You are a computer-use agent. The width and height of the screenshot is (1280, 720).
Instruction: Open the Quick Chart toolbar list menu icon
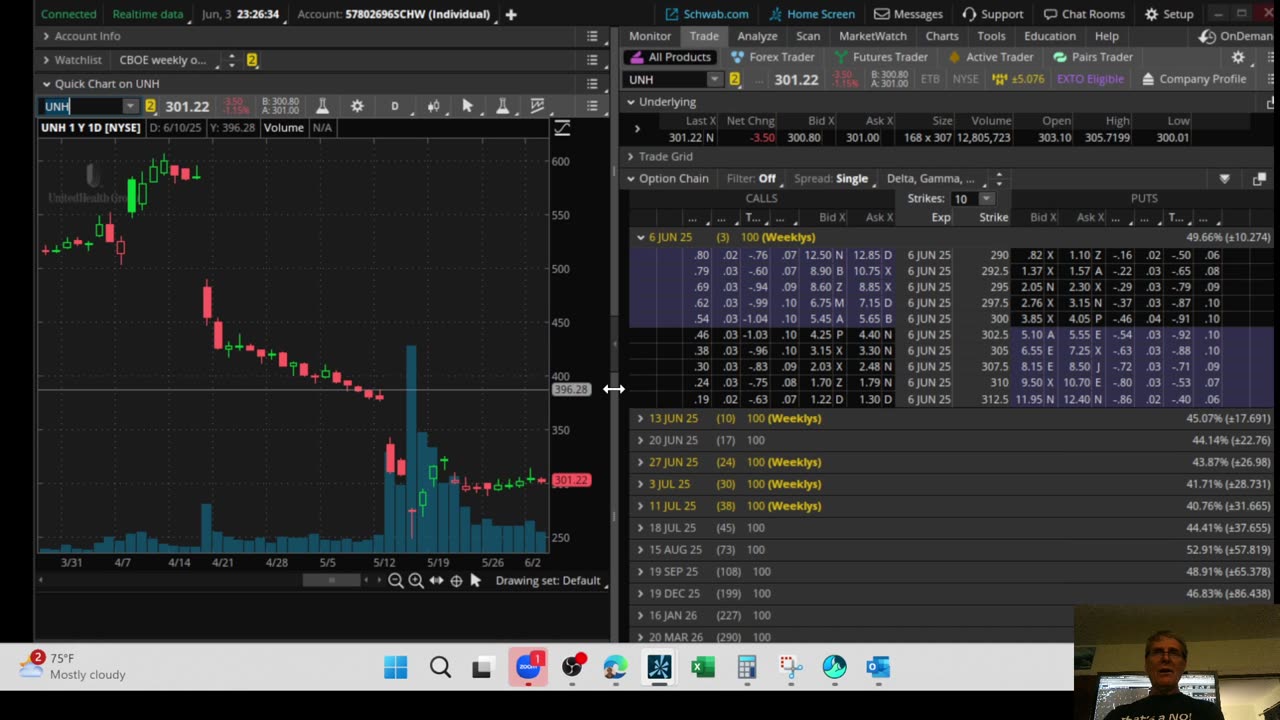[x=592, y=106]
